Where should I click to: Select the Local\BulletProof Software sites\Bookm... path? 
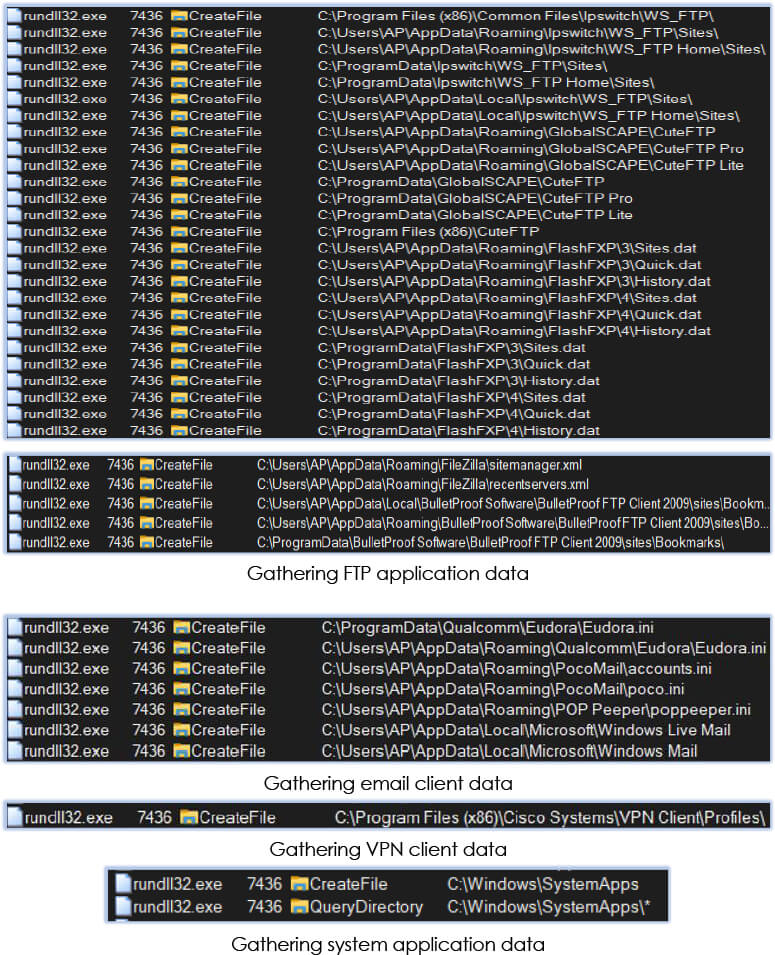coord(513,504)
